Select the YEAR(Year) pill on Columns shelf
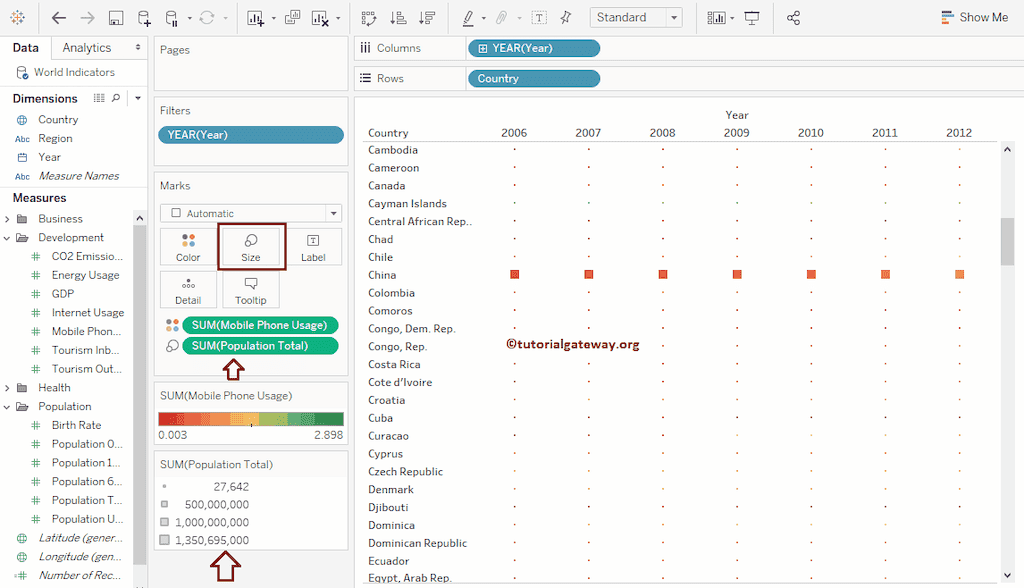Screen dimensions: 1024x588 click(x=533, y=48)
